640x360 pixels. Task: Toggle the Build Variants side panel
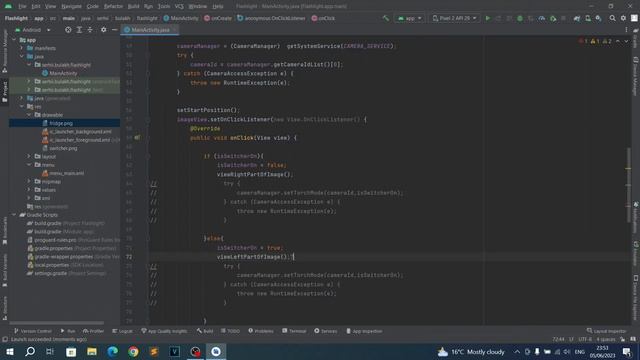coord(4,270)
